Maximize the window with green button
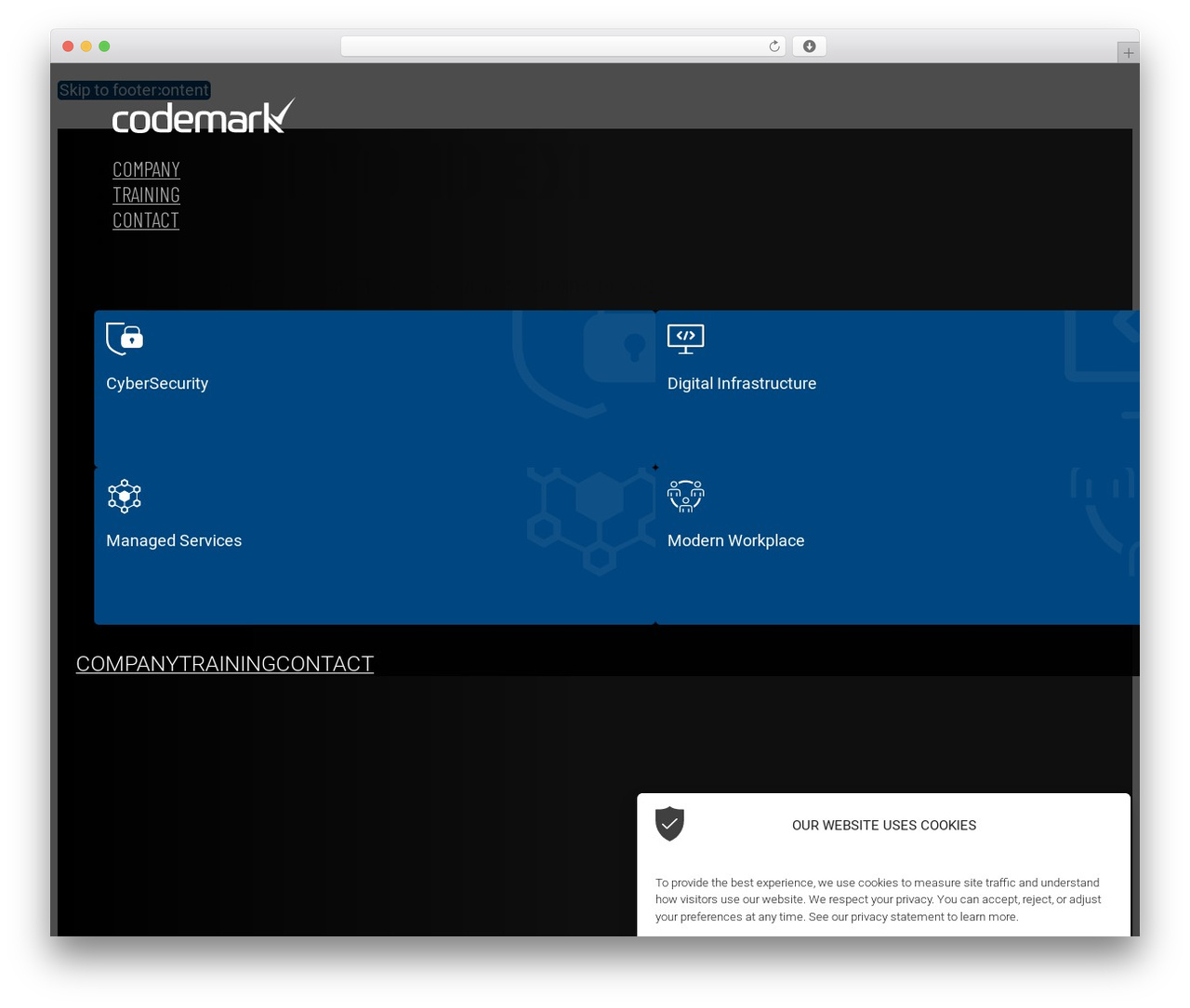The width and height of the screenshot is (1190, 1008). [104, 46]
